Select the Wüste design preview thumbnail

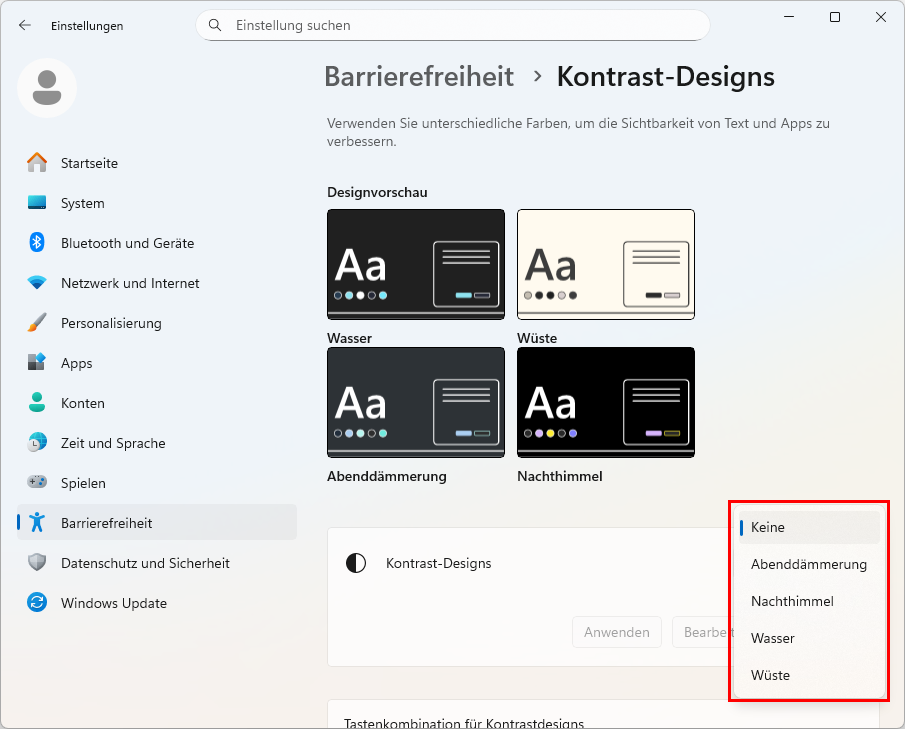pos(605,264)
